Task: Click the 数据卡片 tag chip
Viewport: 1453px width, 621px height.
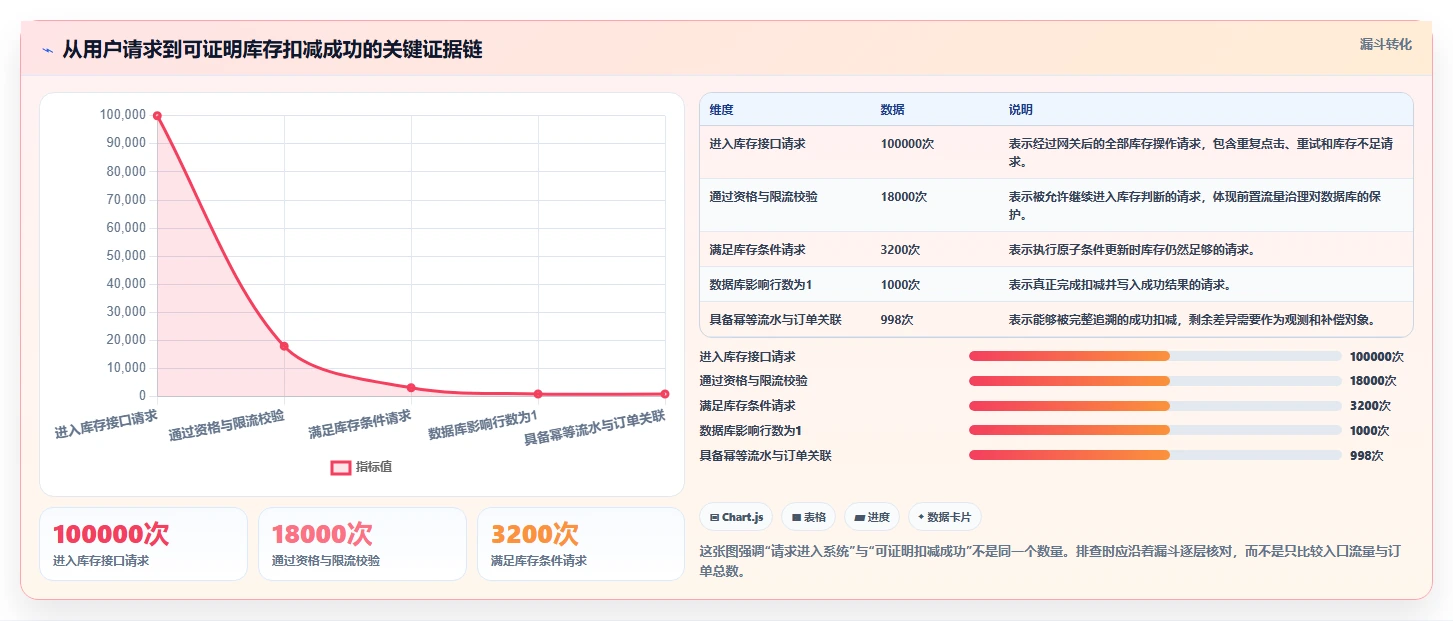Action: pyautogui.click(x=945, y=517)
